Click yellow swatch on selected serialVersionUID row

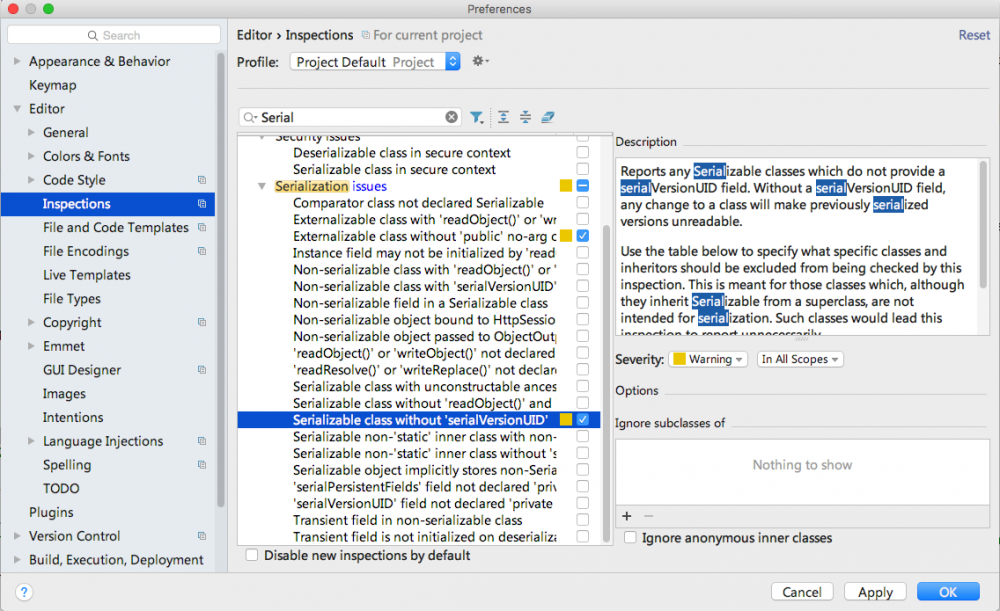(x=566, y=420)
